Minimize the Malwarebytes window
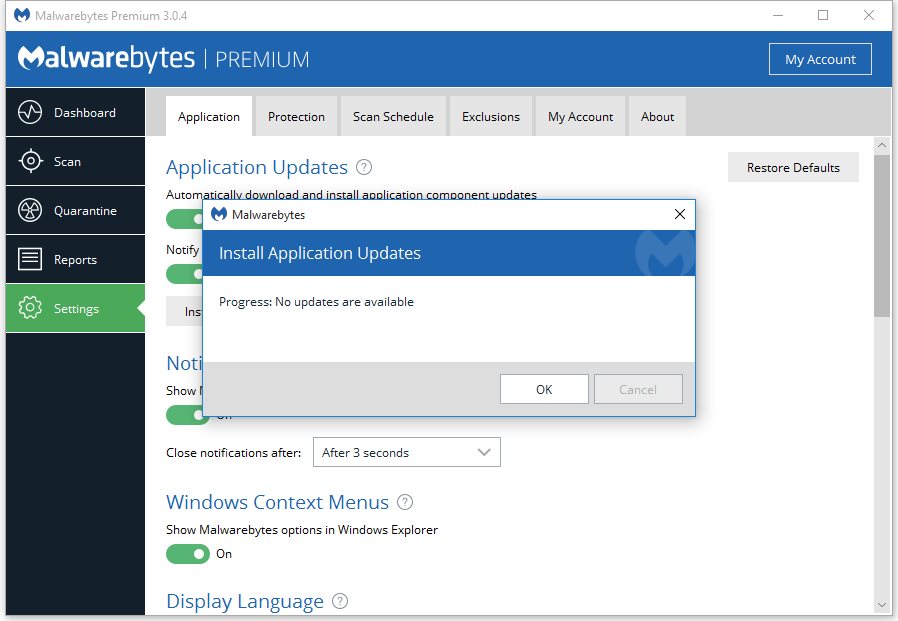This screenshot has height=621, width=898. pyautogui.click(x=778, y=15)
